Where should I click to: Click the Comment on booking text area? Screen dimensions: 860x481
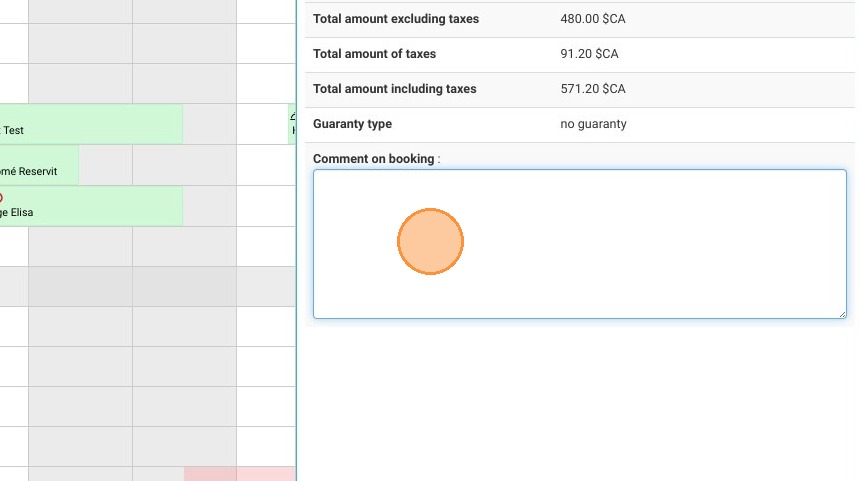580,244
